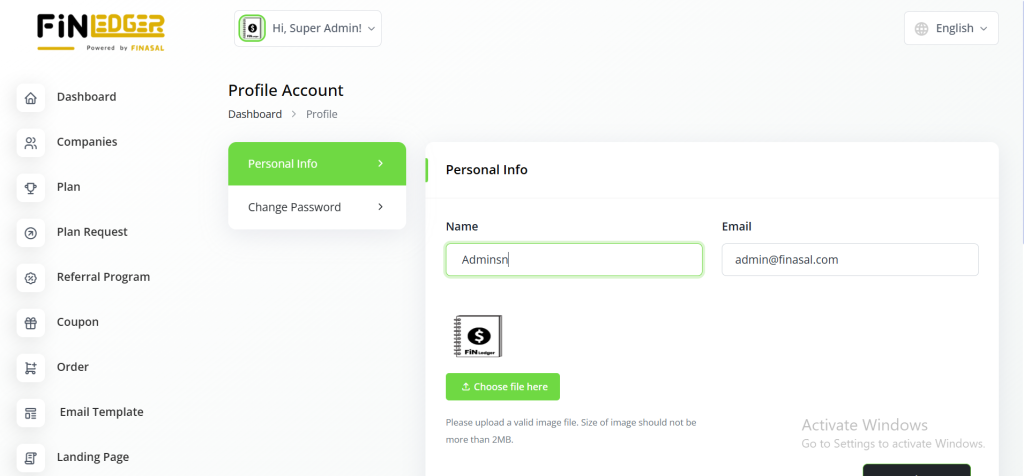Click the Landing Page document icon
Image resolution: width=1024 pixels, height=476 pixels.
(x=31, y=458)
